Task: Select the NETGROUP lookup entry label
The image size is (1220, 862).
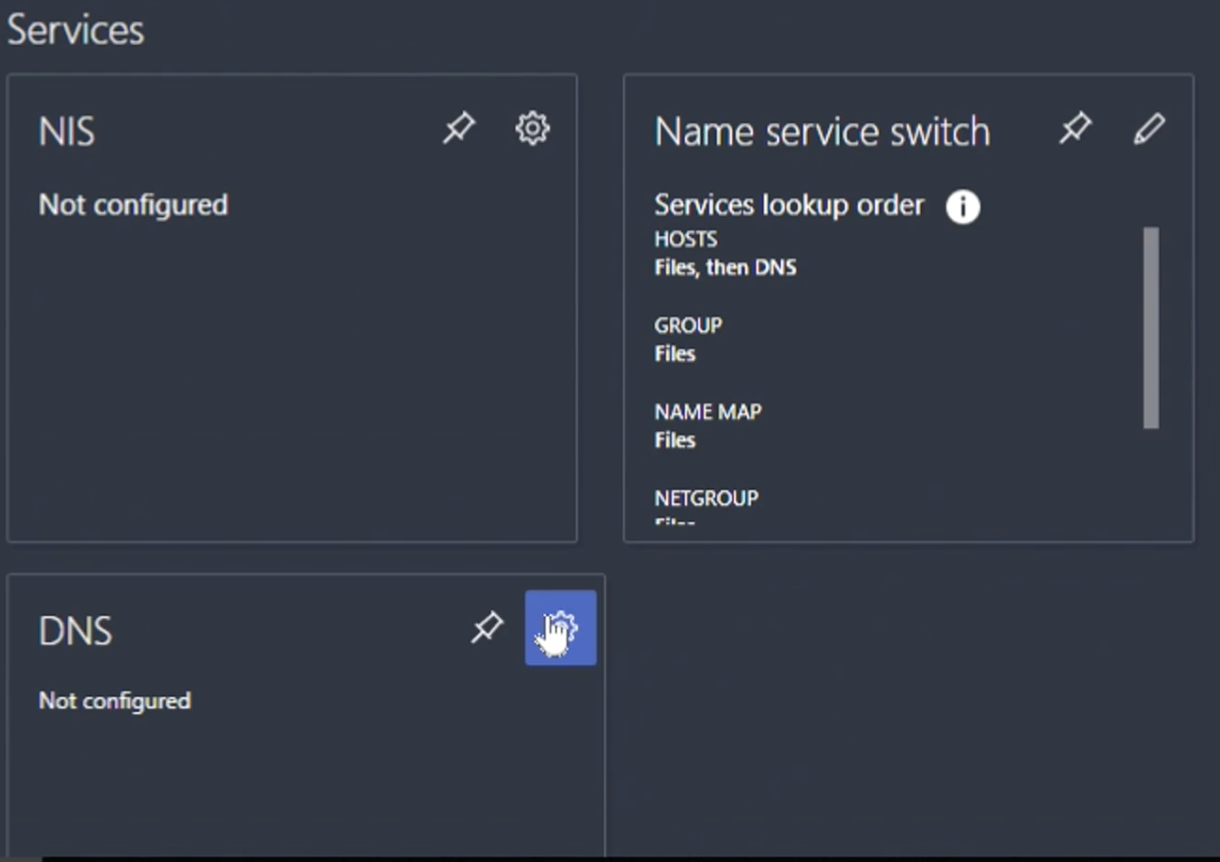Action: pos(706,498)
